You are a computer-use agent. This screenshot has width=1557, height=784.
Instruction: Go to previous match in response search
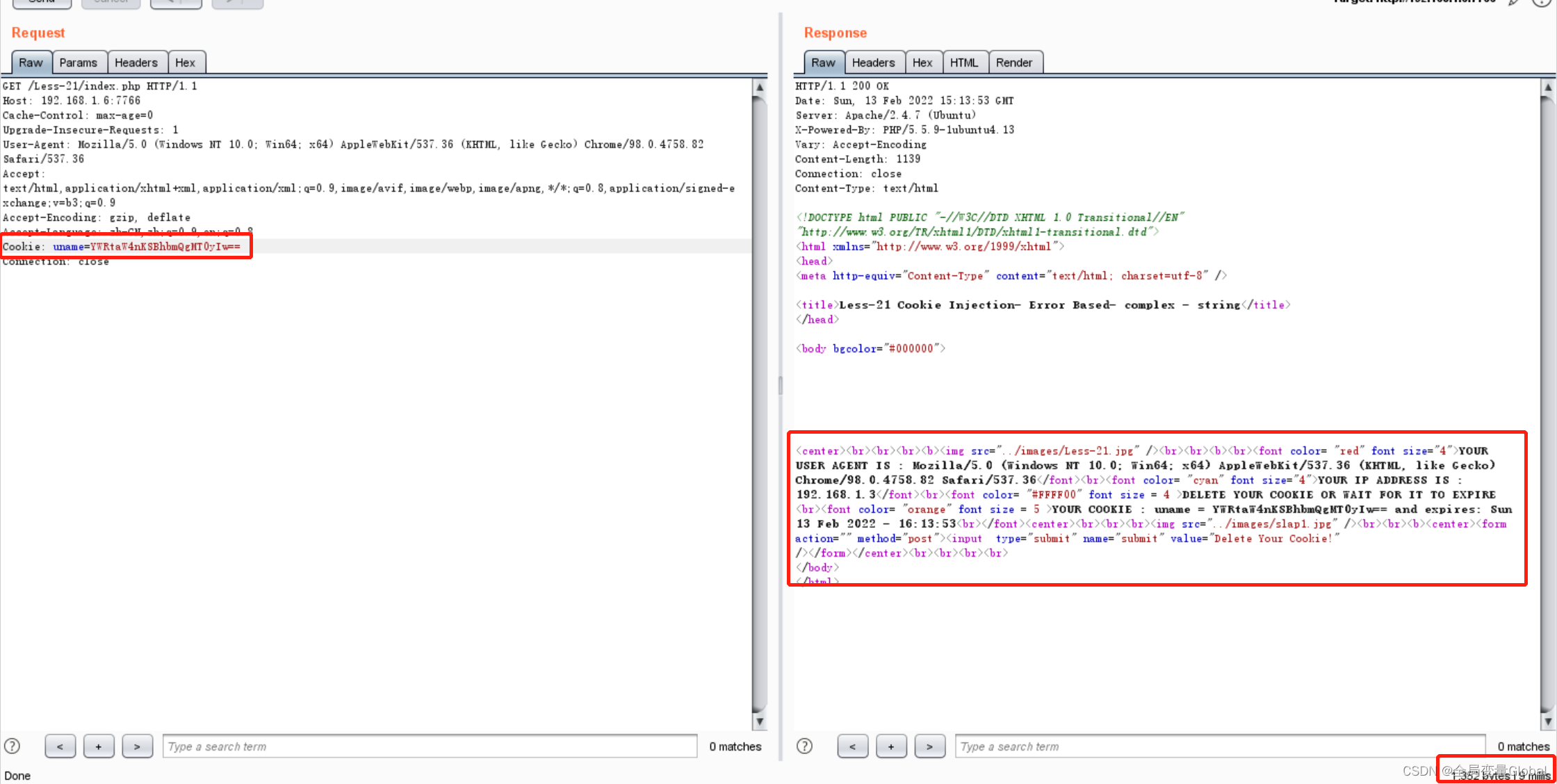[852, 746]
